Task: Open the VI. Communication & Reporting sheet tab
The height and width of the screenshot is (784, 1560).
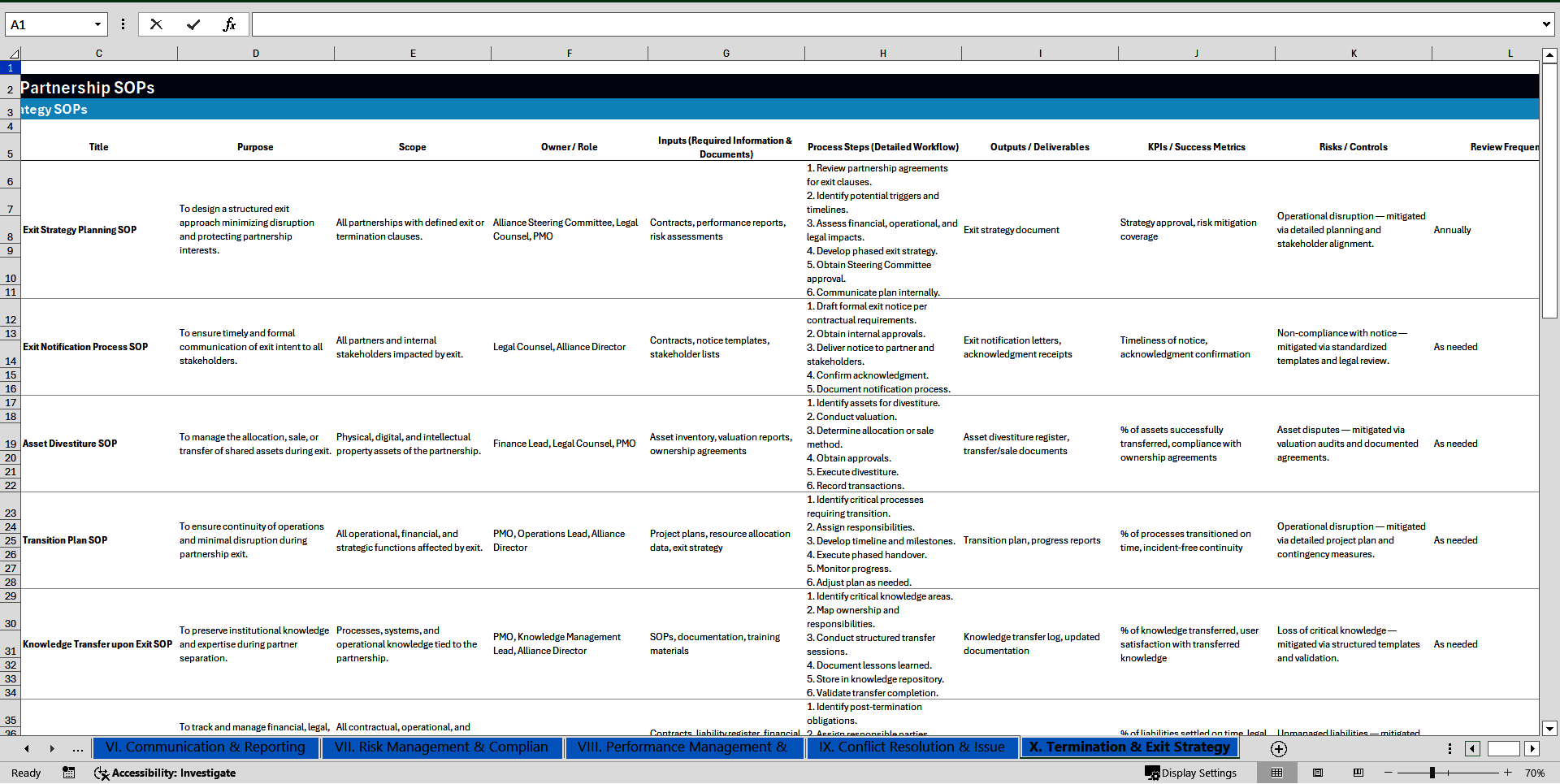Action: coord(206,747)
